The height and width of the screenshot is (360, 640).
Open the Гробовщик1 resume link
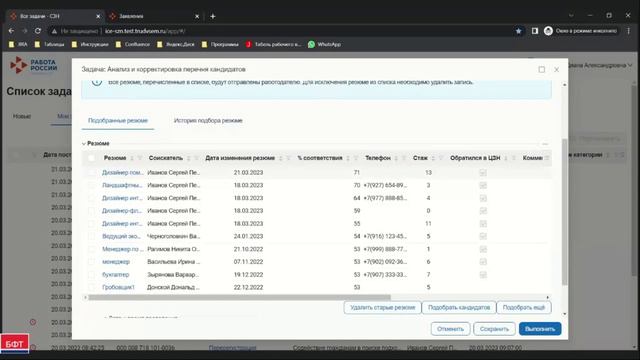click(x=118, y=287)
